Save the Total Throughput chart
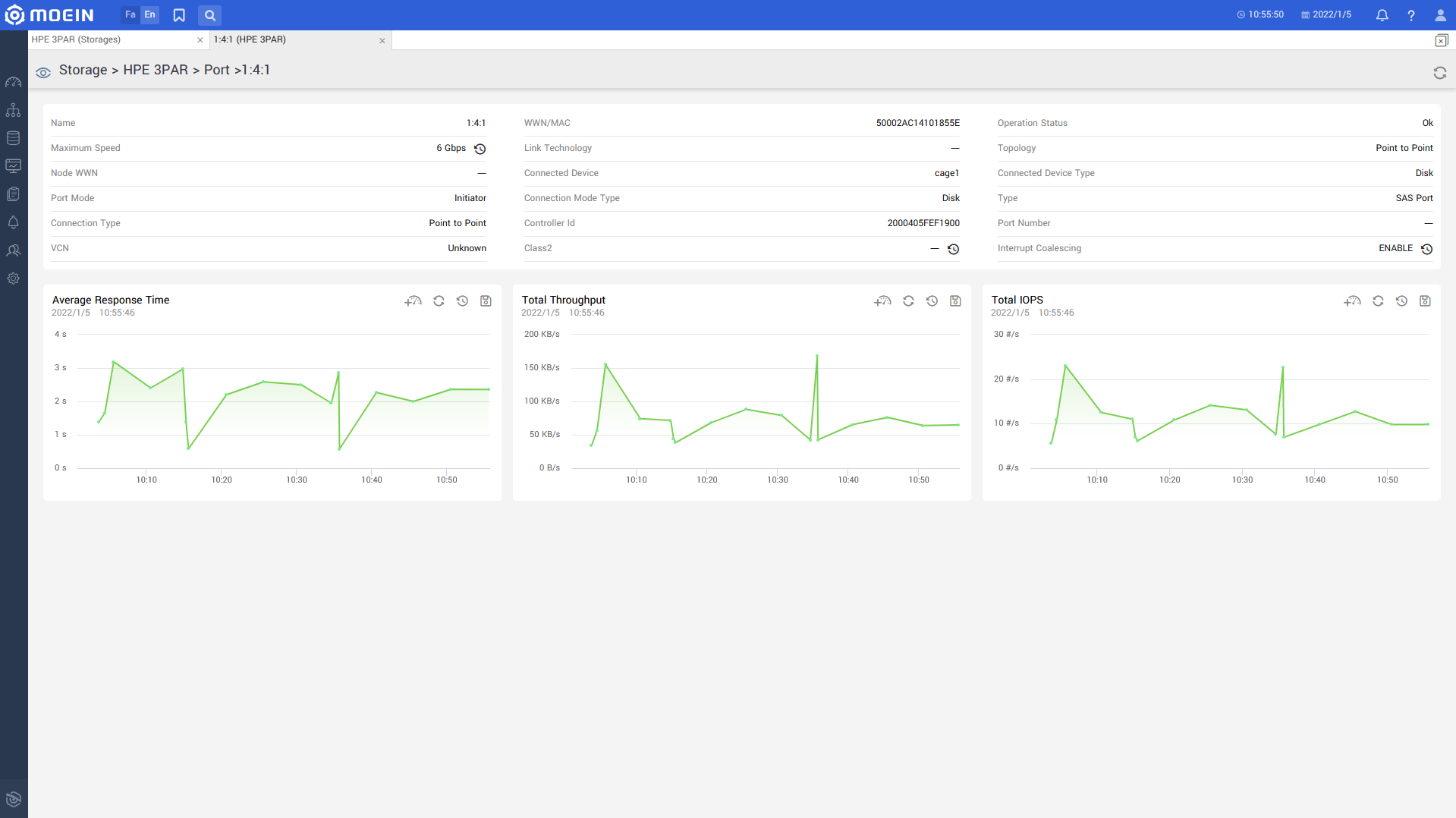The height and width of the screenshot is (818, 1456). 956,301
